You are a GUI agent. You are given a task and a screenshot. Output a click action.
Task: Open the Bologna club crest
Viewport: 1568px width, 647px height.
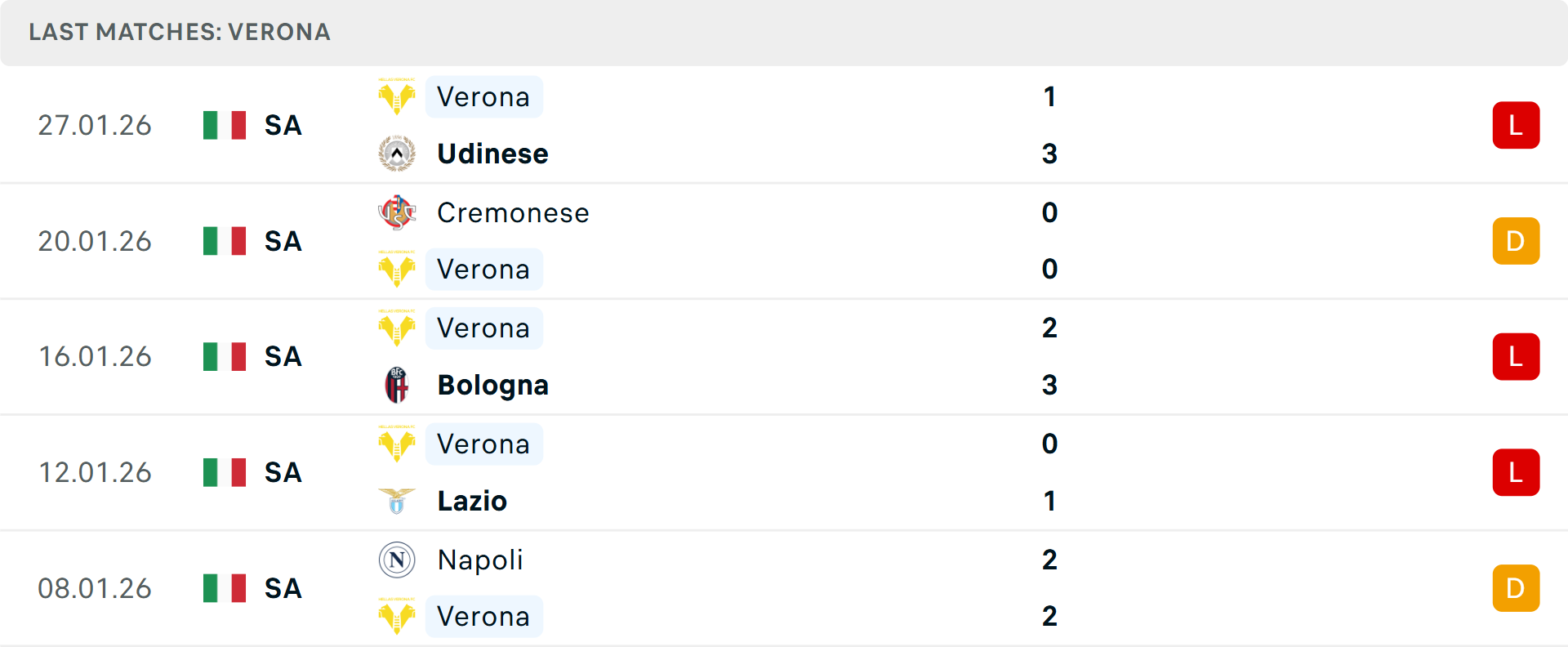click(x=398, y=385)
